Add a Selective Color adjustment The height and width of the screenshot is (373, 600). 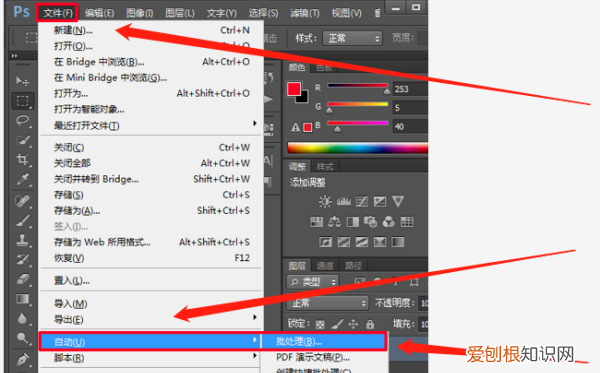(x=380, y=242)
